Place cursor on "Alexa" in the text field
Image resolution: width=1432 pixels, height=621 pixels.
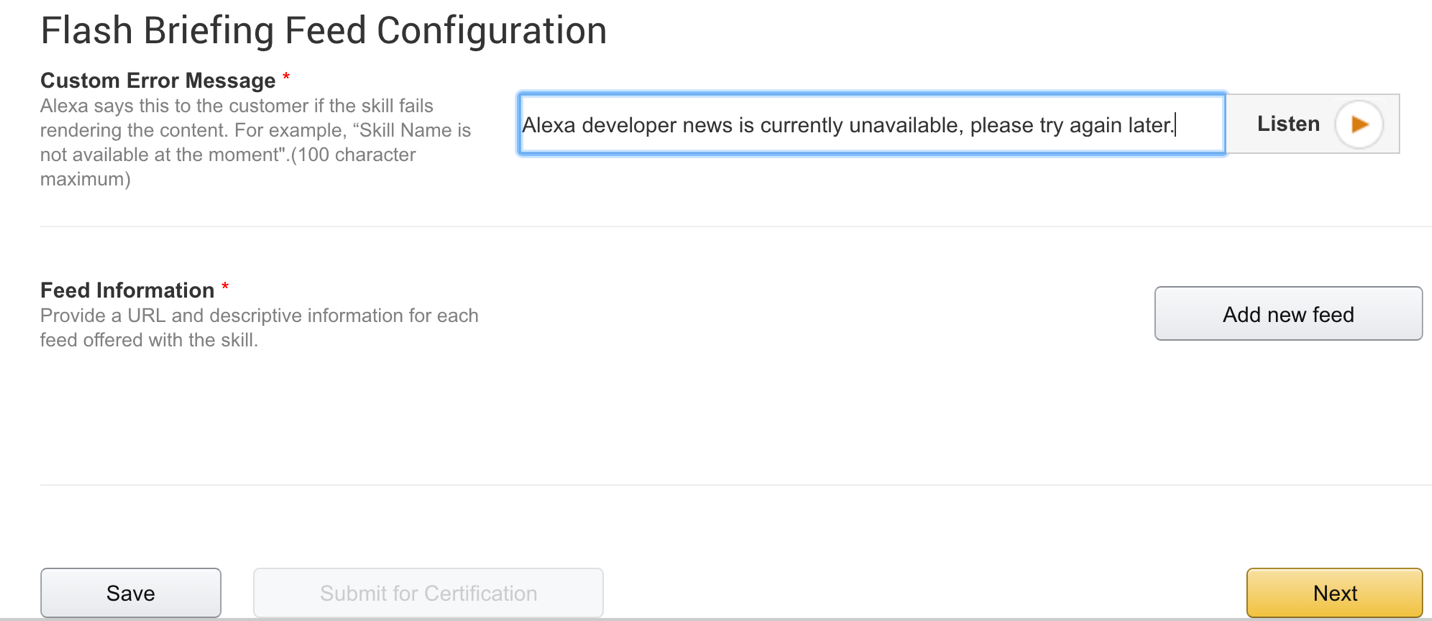click(x=548, y=125)
